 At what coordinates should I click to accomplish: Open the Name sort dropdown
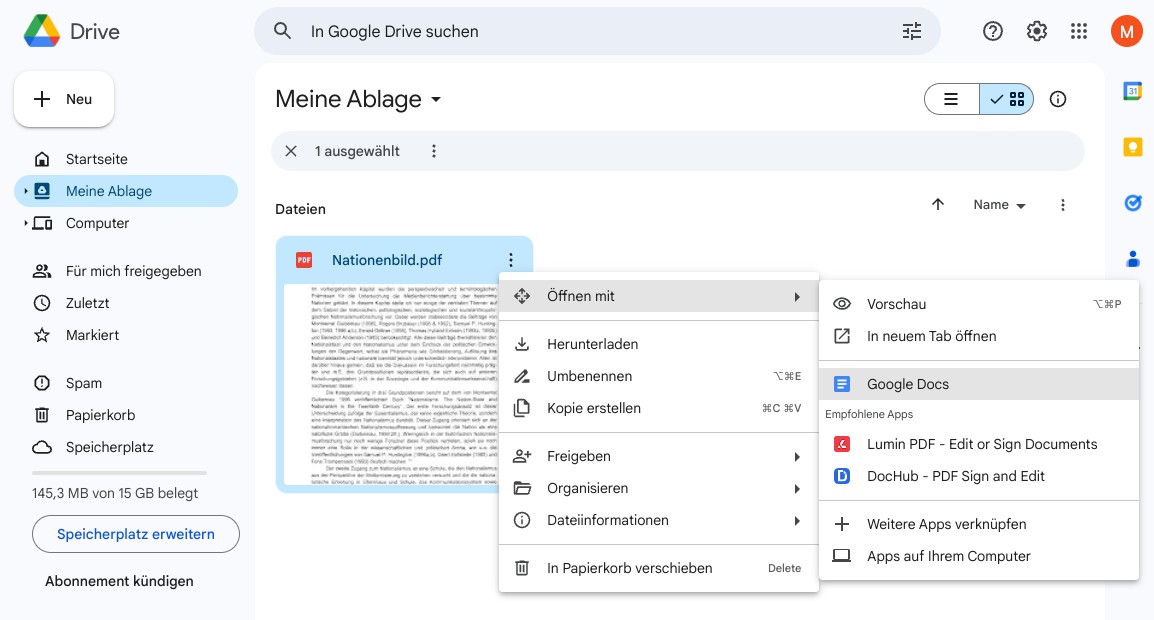999,205
